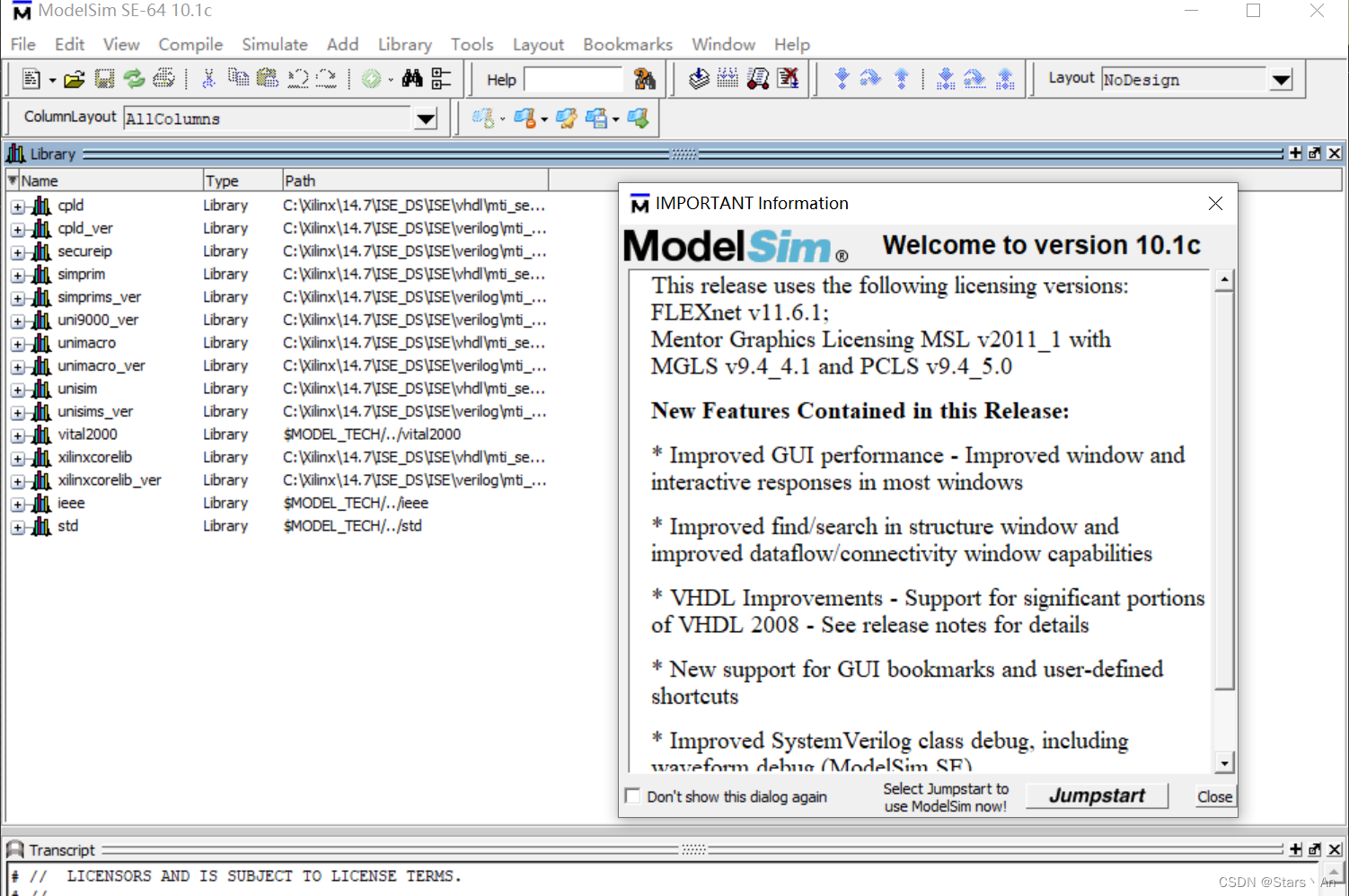Viewport: 1349px width, 896px height.
Task: Click the Undo icon on the toolbar
Action: click(298, 78)
